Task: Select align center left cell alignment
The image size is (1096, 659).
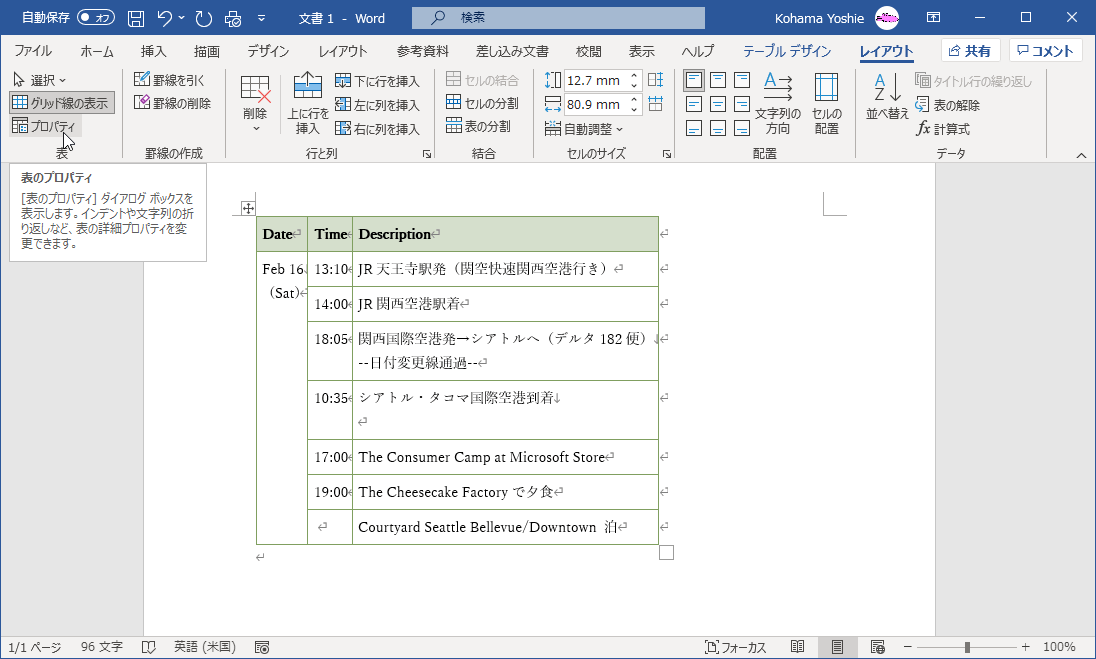Action: pos(693,104)
